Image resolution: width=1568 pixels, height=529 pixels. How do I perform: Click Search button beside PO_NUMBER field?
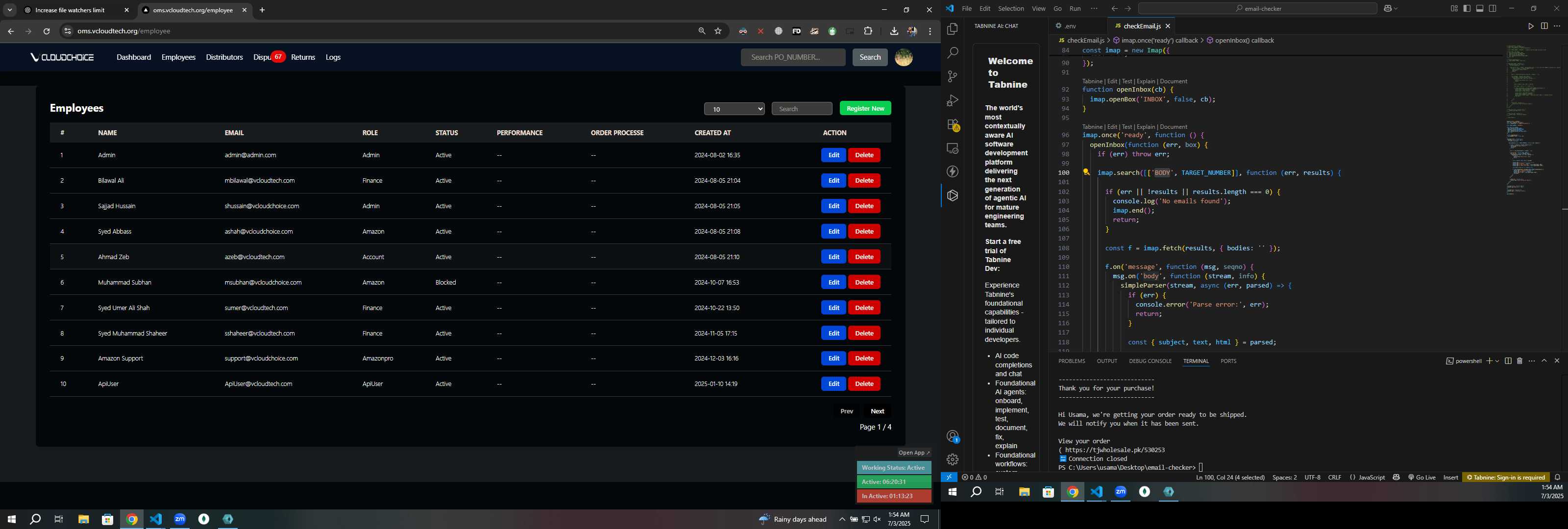pos(869,57)
